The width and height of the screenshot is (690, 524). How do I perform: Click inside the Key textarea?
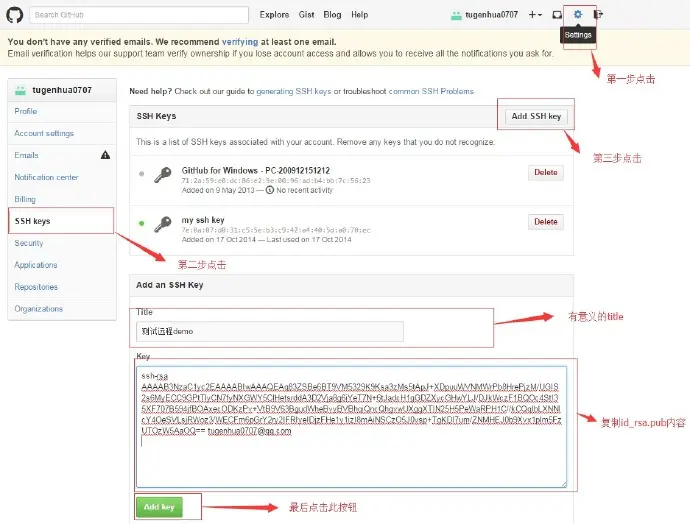tap(352, 427)
